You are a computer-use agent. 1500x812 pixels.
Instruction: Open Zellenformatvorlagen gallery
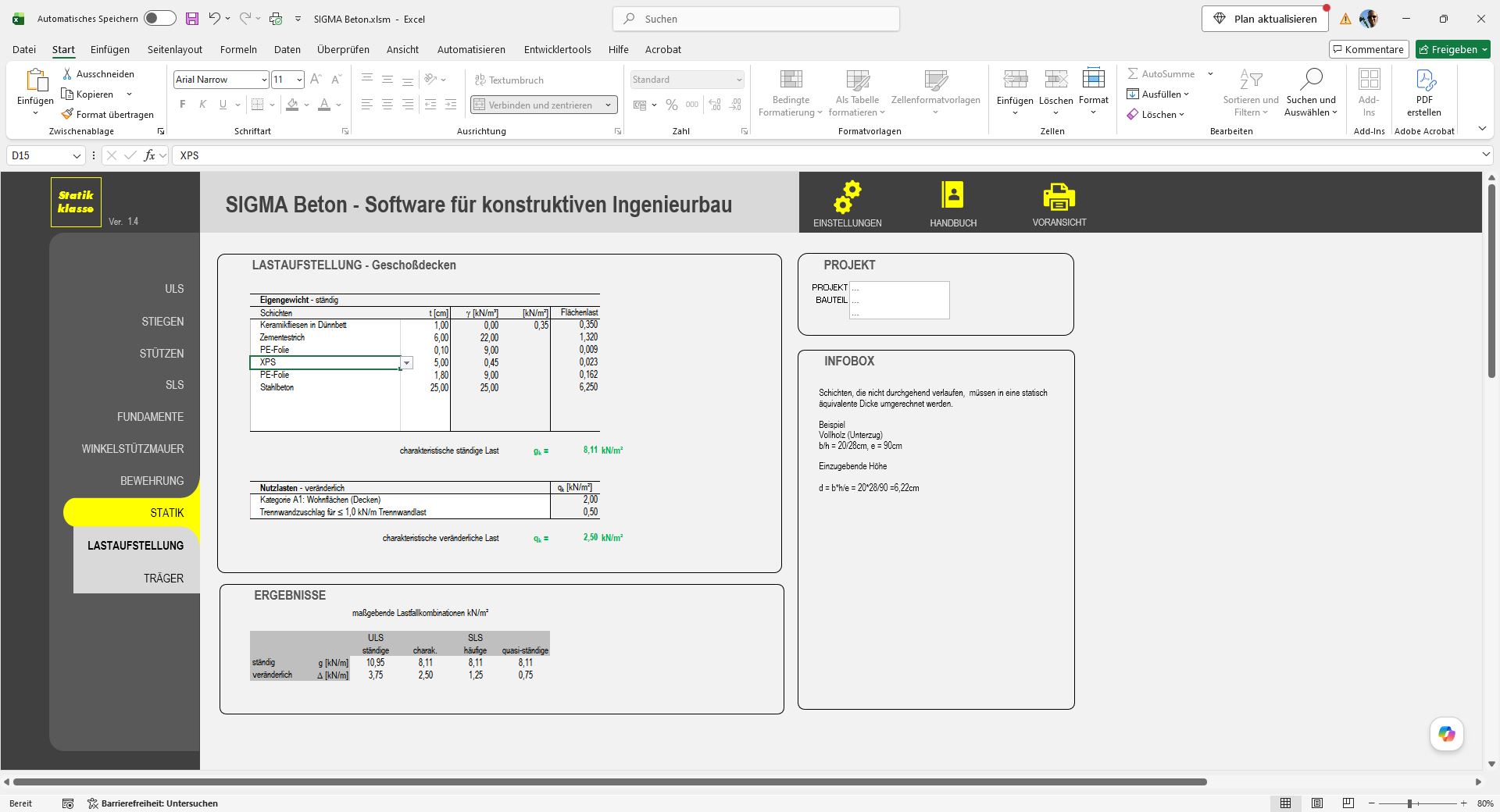[936, 93]
